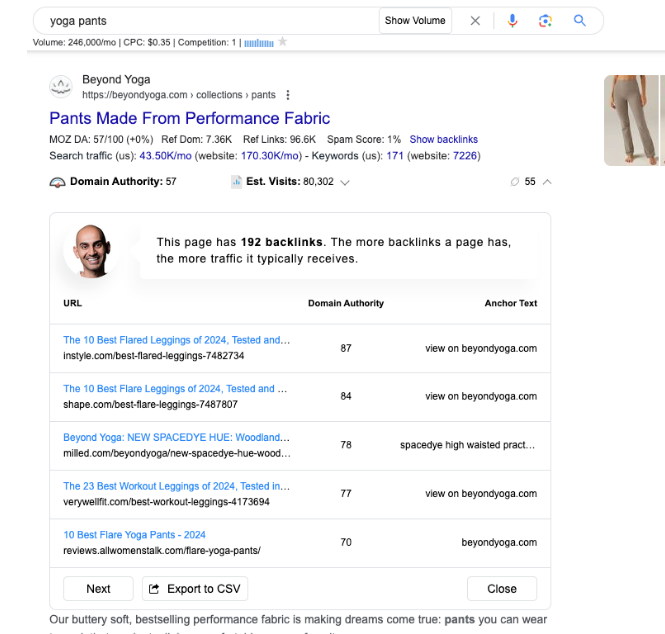Image resolution: width=665 pixels, height=634 pixels.
Task: Open the instyle.com Best Flared Leggings backlink
Action: click(x=177, y=340)
